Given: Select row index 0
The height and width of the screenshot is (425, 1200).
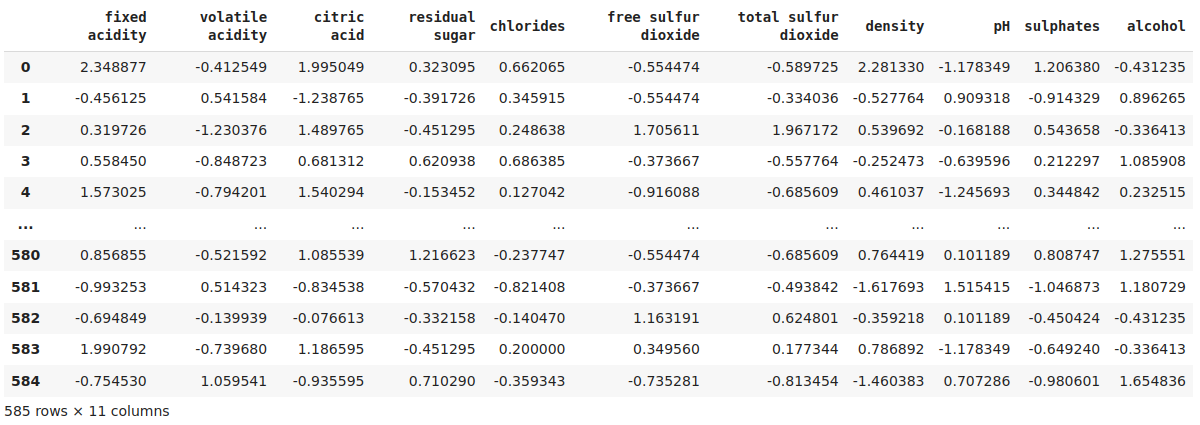Looking at the screenshot, I should (26, 67).
